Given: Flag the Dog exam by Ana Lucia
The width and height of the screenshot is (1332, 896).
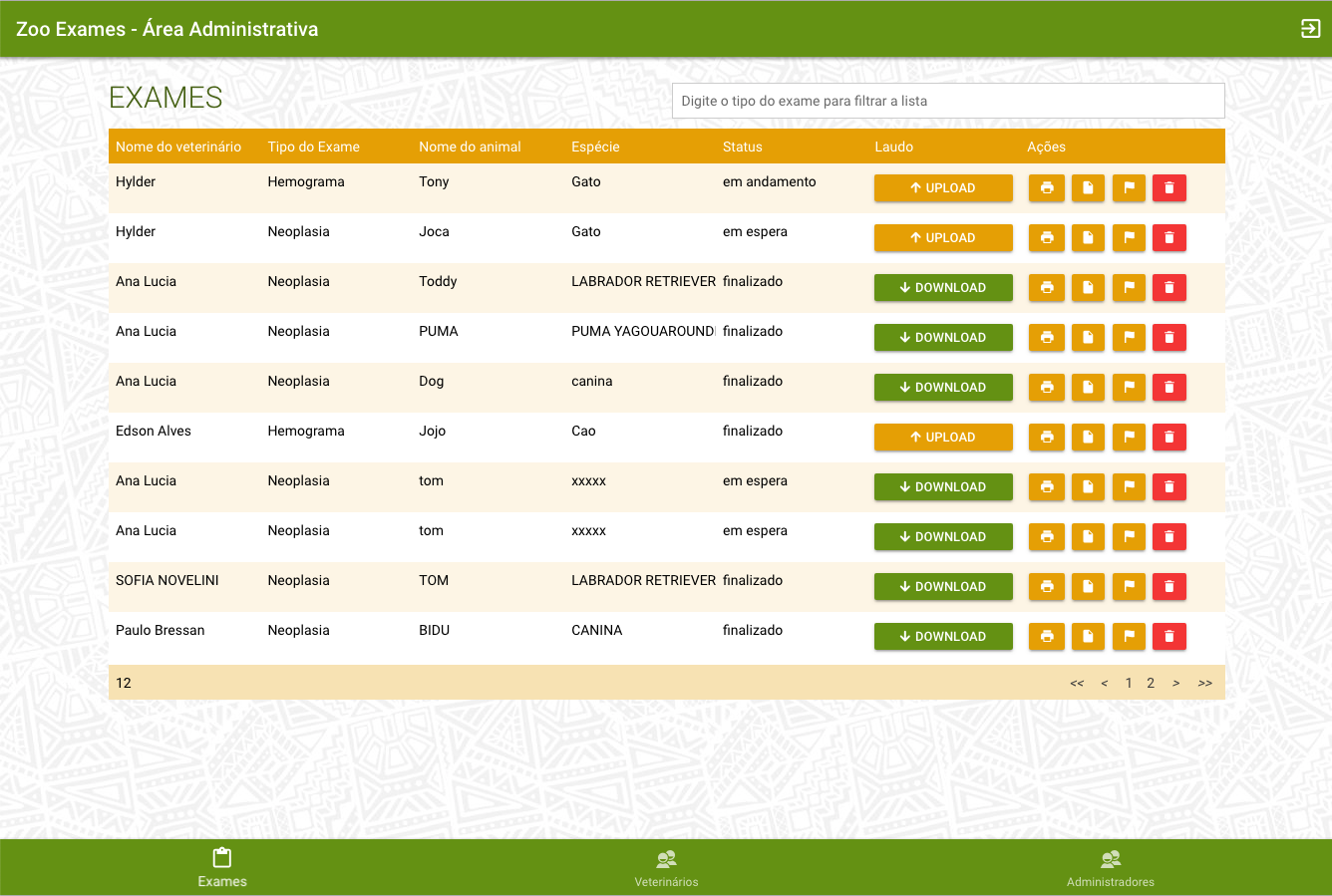Looking at the screenshot, I should (1129, 388).
